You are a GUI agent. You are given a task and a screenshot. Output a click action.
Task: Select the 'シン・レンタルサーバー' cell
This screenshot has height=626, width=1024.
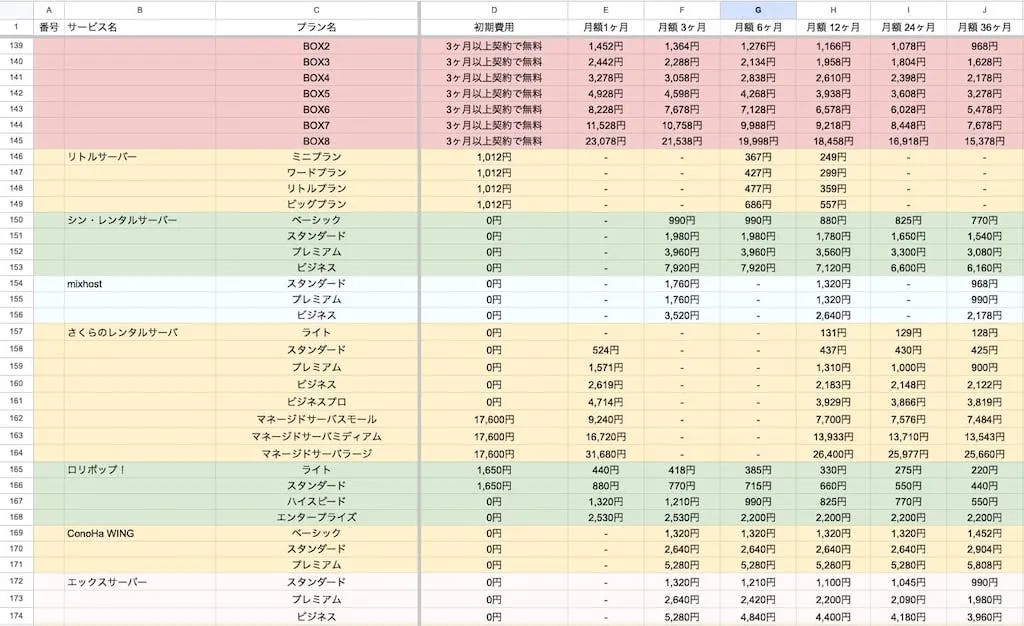coord(140,220)
